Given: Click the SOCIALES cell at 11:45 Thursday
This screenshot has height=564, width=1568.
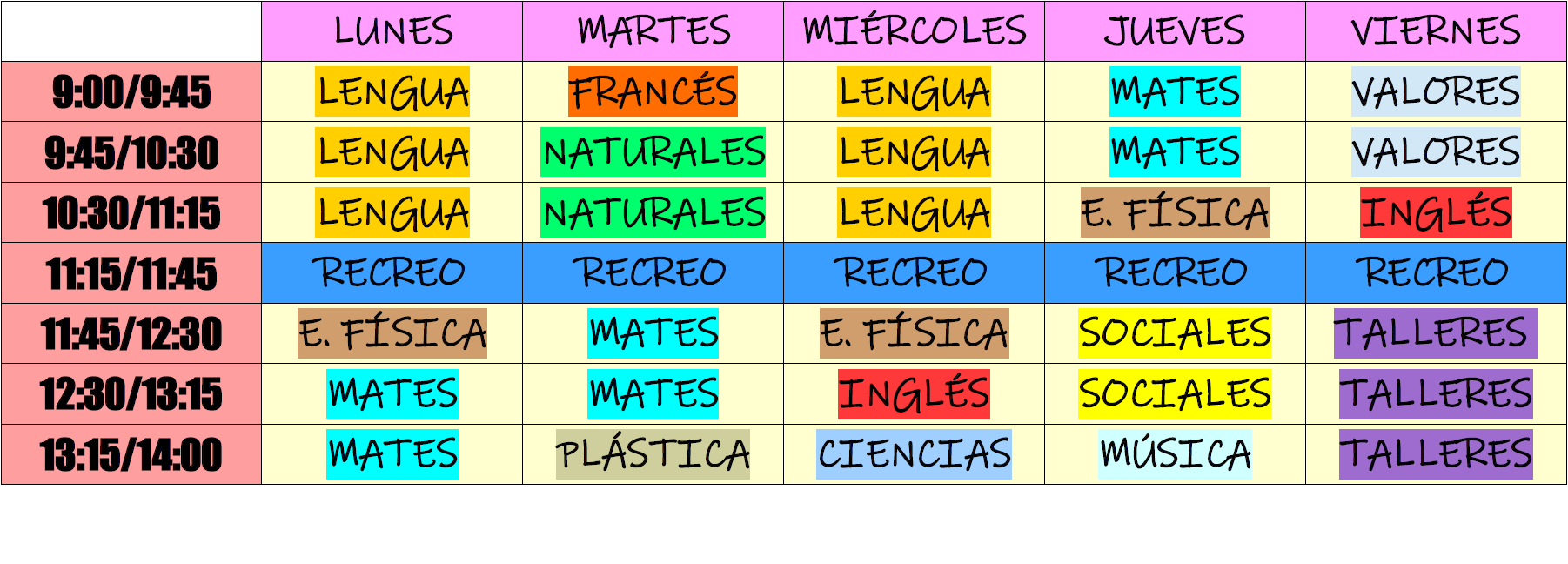Looking at the screenshot, I should point(1175,333).
